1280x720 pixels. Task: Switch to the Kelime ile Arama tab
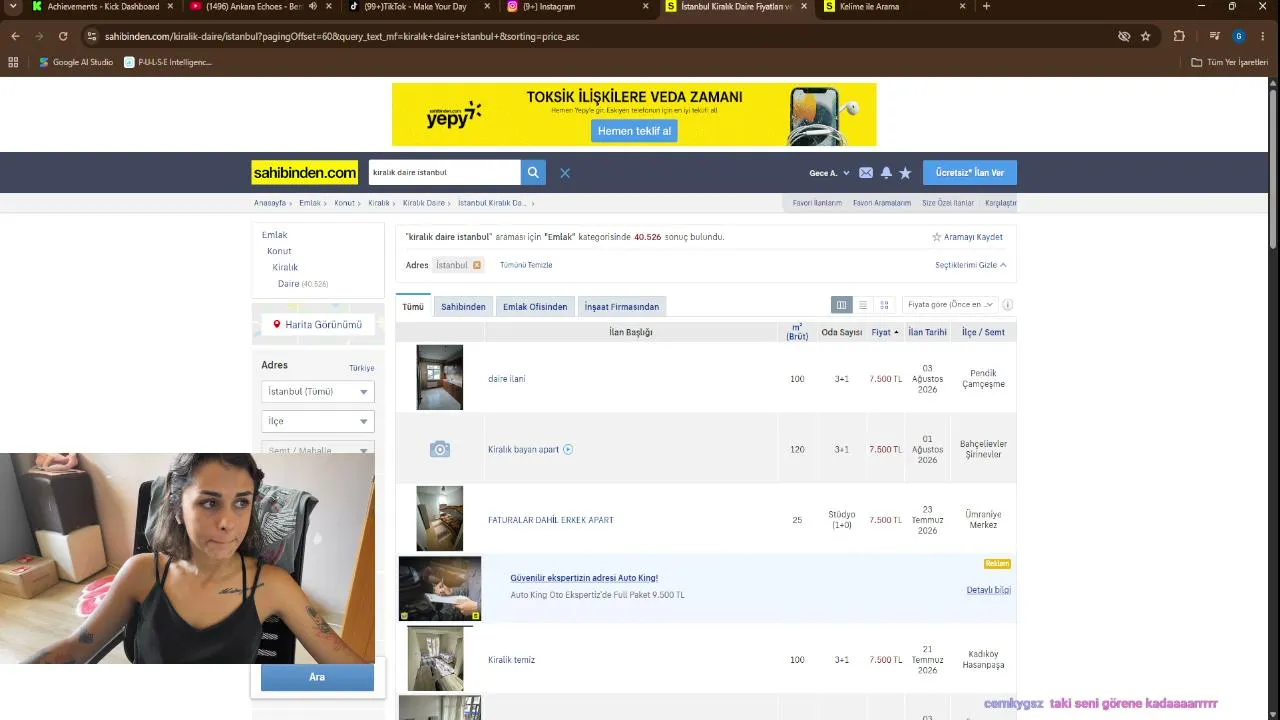click(895, 6)
